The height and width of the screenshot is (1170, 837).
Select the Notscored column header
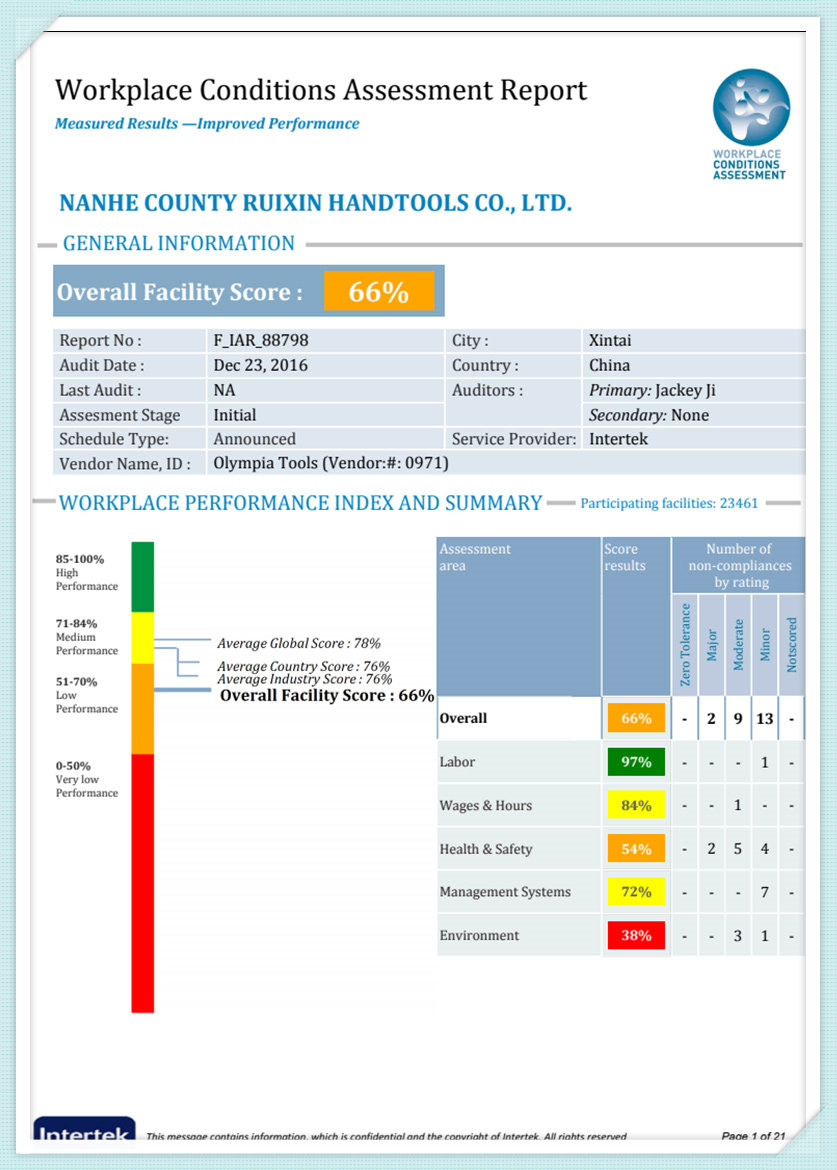pos(791,645)
